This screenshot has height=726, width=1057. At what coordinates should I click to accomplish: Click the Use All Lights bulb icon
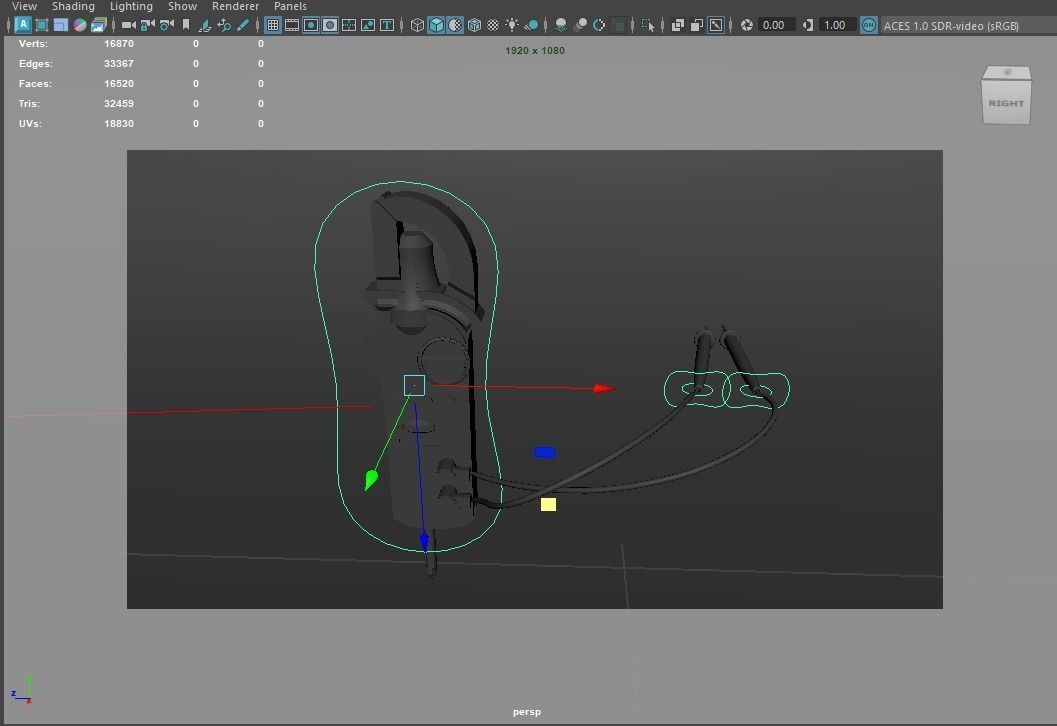point(512,25)
